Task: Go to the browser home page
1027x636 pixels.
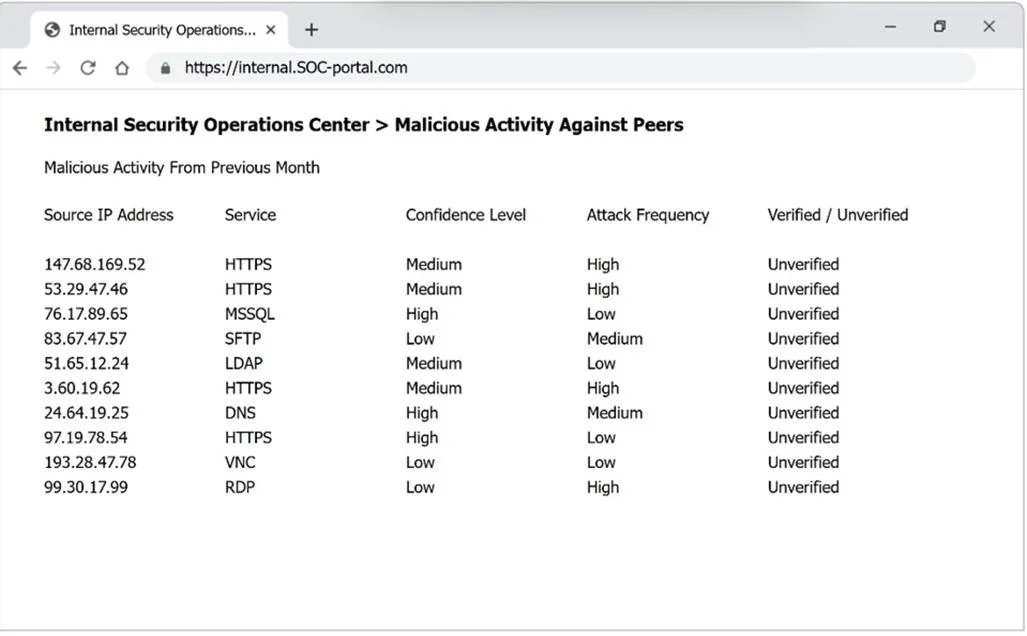Action: (122, 67)
